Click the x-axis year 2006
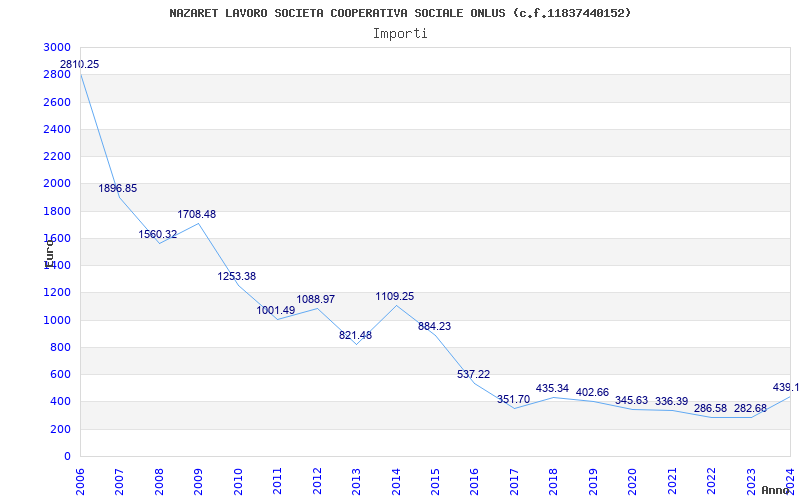 (80, 482)
